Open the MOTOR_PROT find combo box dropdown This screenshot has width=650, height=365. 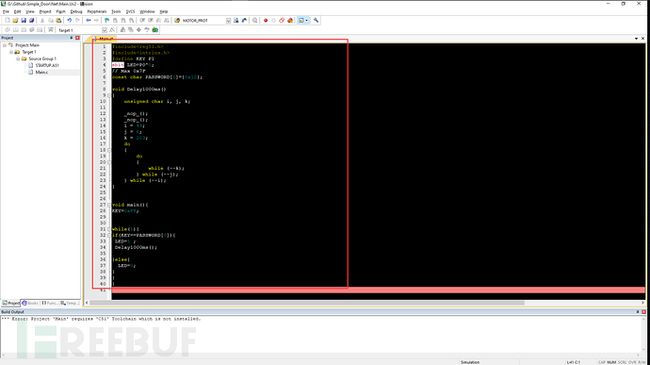tap(228, 20)
